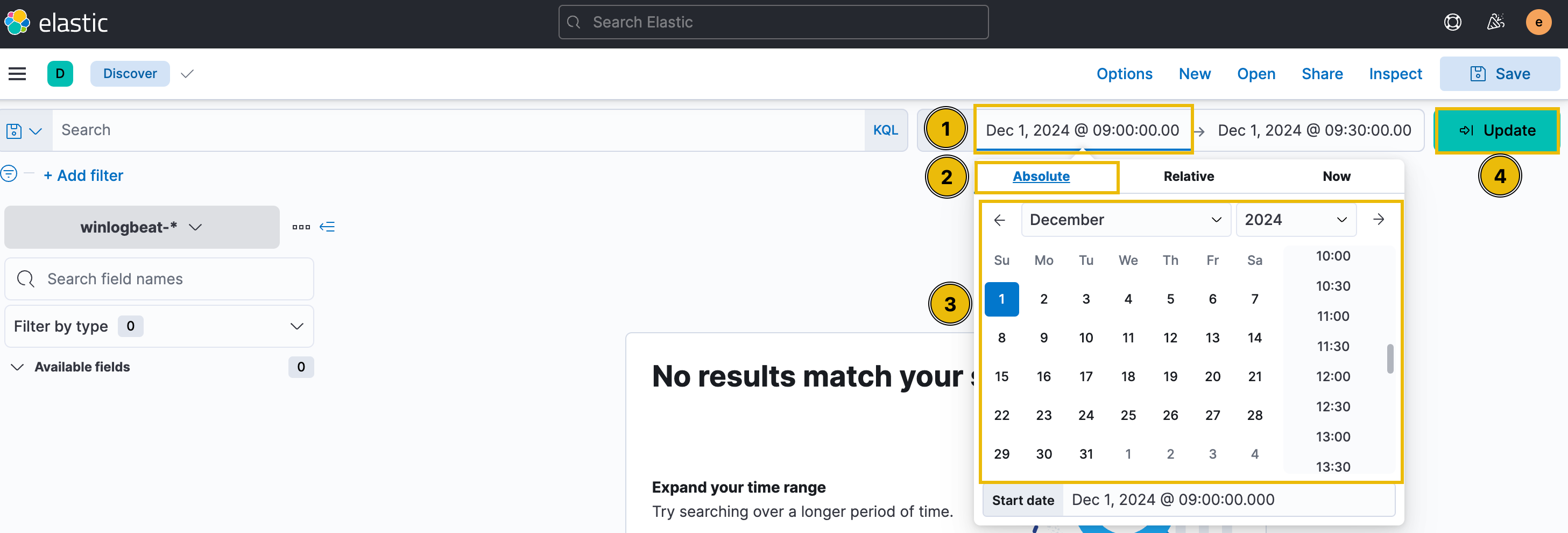Select December 20 in calendar
The image size is (1568, 533).
(1212, 377)
